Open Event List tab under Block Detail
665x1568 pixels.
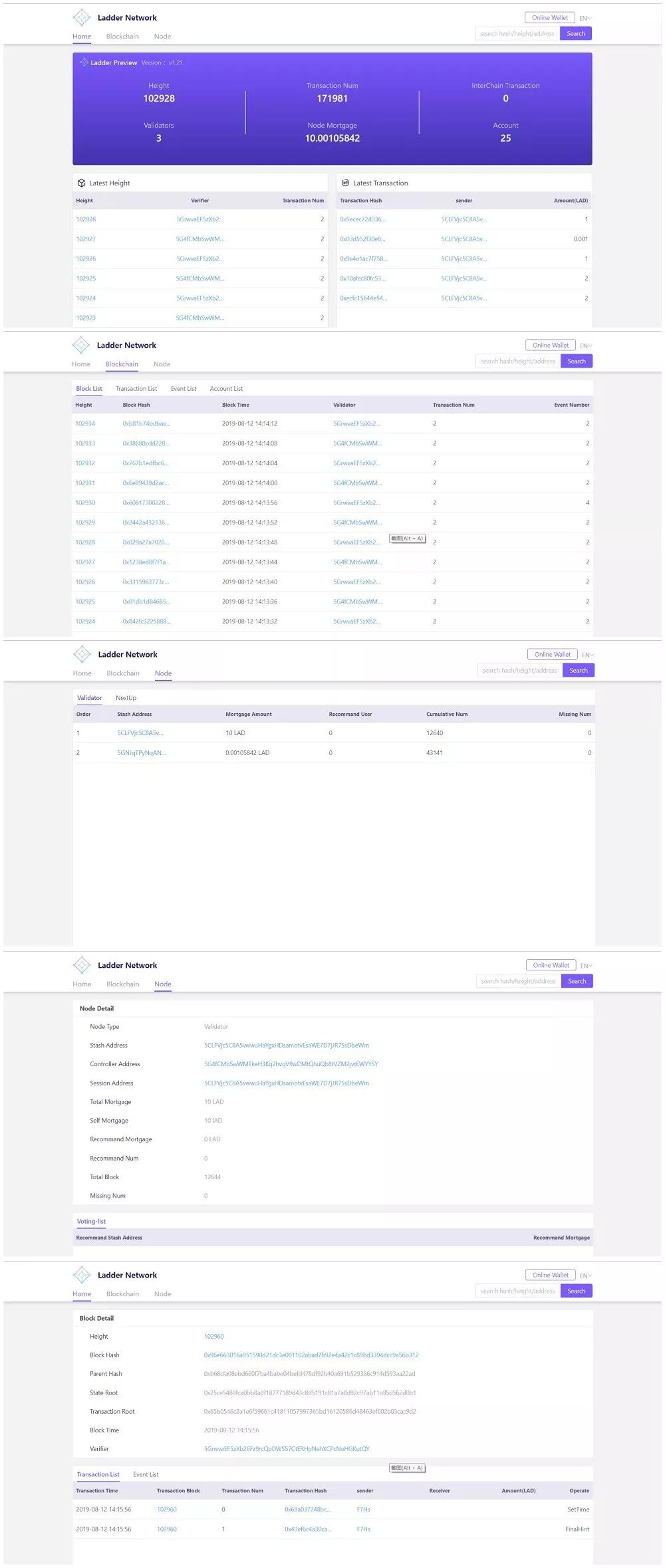pyautogui.click(x=146, y=1474)
